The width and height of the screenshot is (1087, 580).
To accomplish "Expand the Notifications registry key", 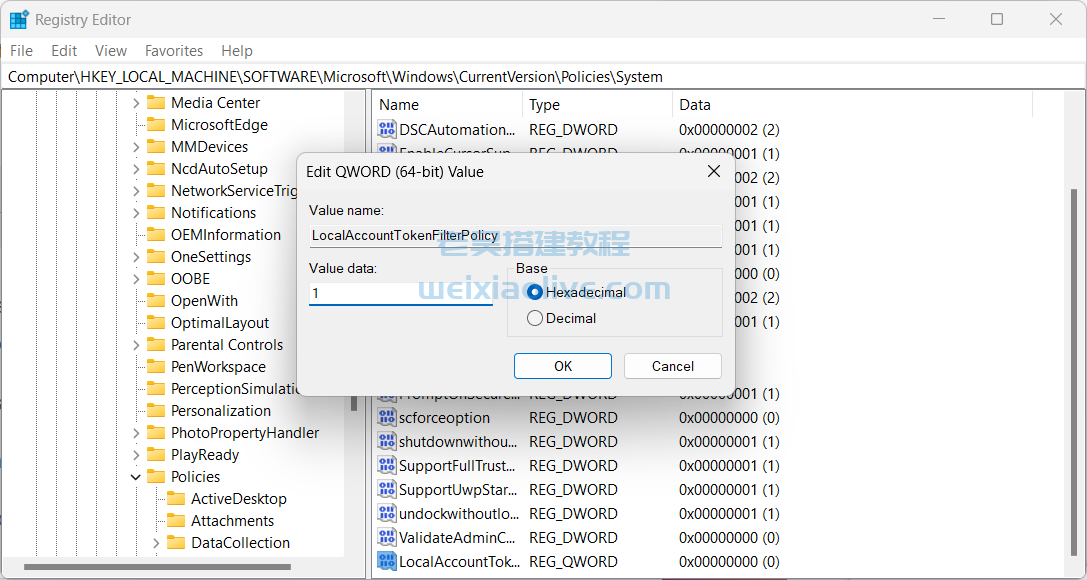I will tap(135, 212).
